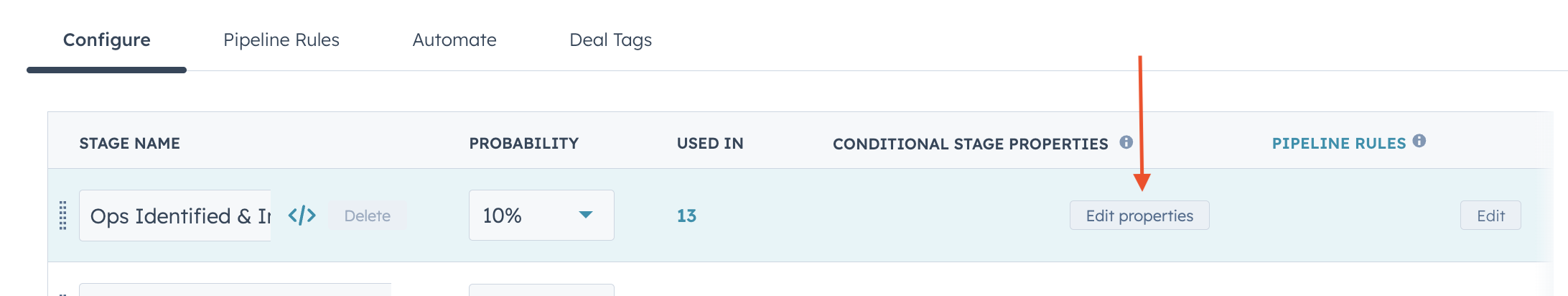This screenshot has width=1568, height=296.
Task: Click the Pipeline Rules column header link
Action: [1339, 143]
